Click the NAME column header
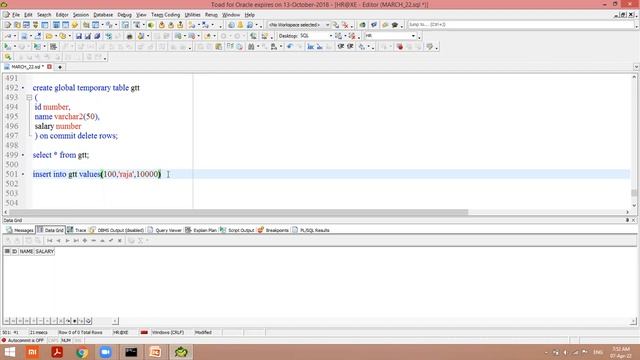This screenshot has height=360, width=640. (x=27, y=251)
